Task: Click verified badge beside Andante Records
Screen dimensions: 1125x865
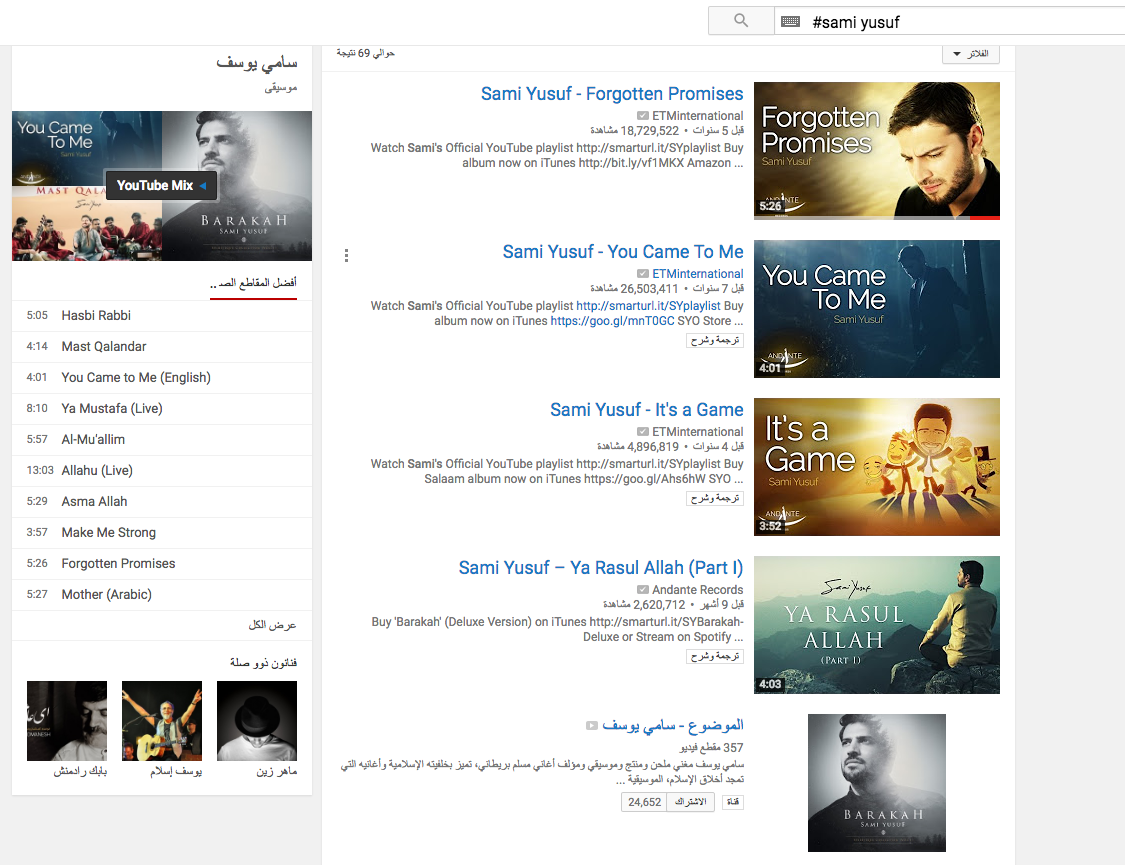Action: tap(643, 590)
